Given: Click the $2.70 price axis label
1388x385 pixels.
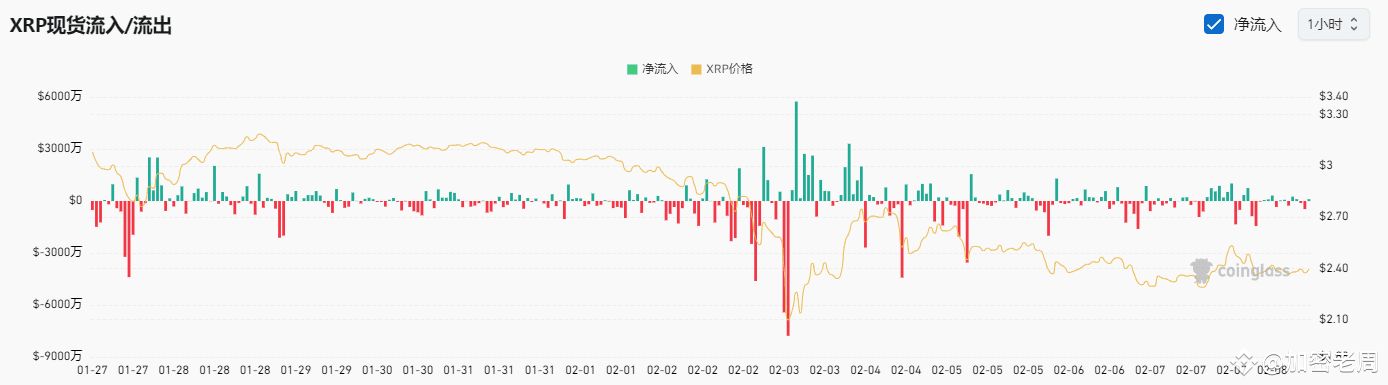Looking at the screenshot, I should pyautogui.click(x=1335, y=216).
